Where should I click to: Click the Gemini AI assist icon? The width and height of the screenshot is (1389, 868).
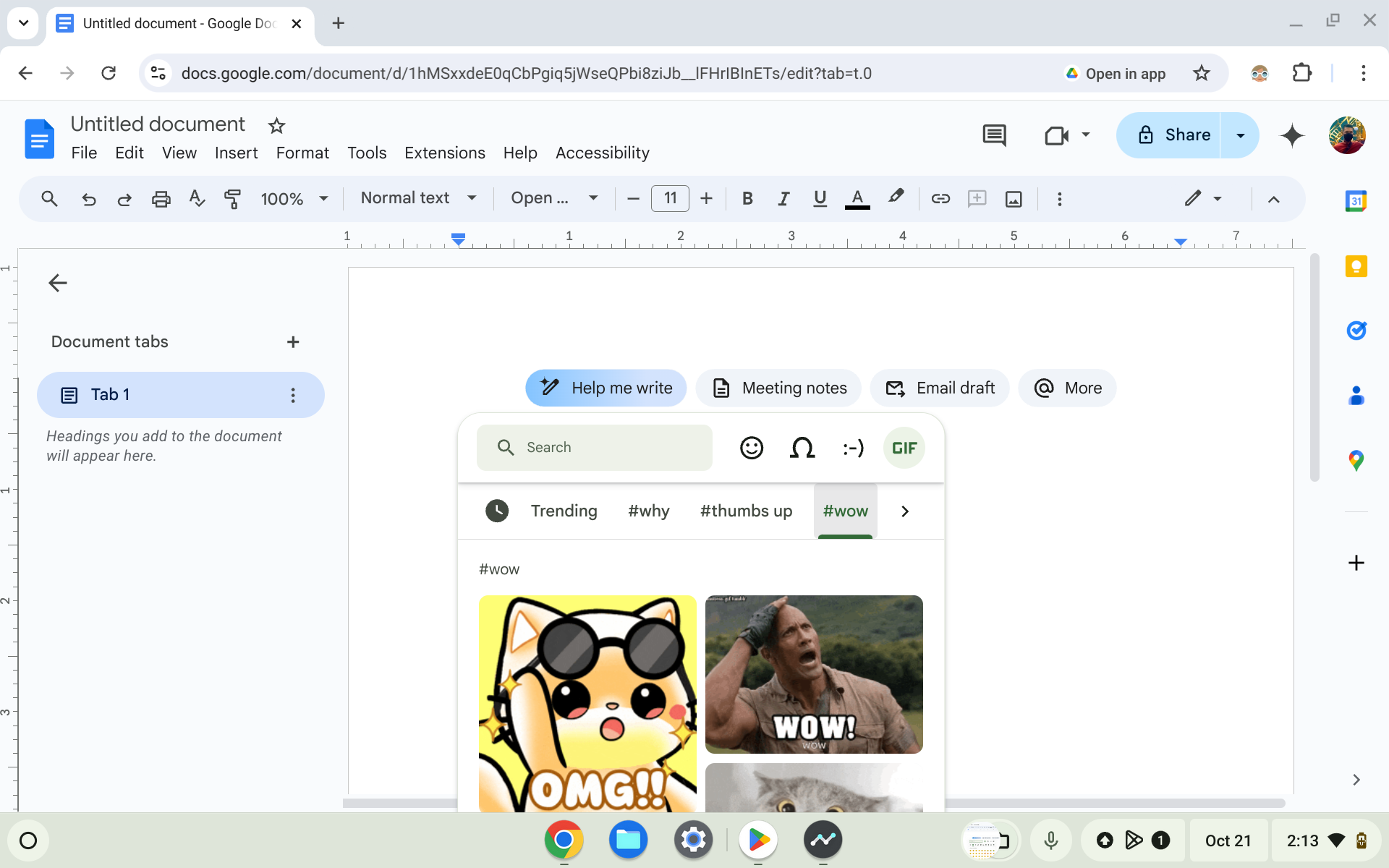tap(1293, 135)
